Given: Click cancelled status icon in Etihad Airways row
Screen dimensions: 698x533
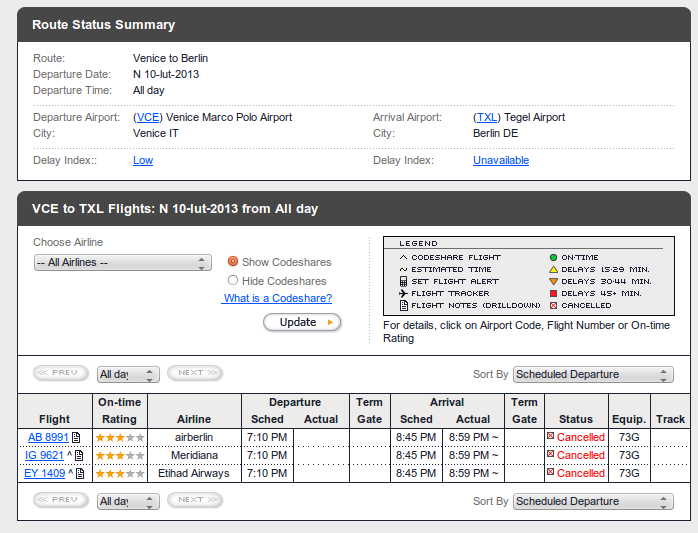Looking at the screenshot, I should (551, 472).
